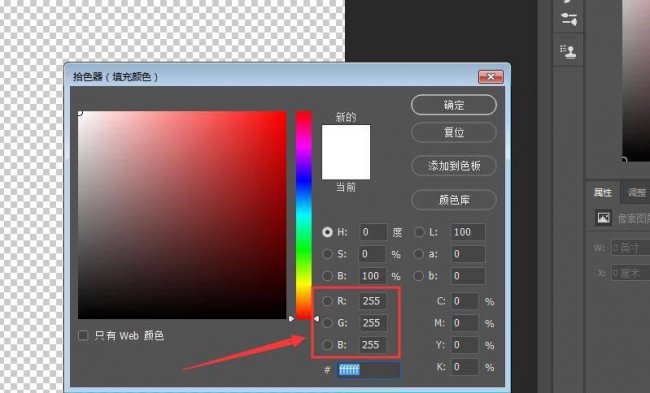Enable 只有 Web 颜色 checkbox
This screenshot has width=650, height=393.
coord(83,335)
